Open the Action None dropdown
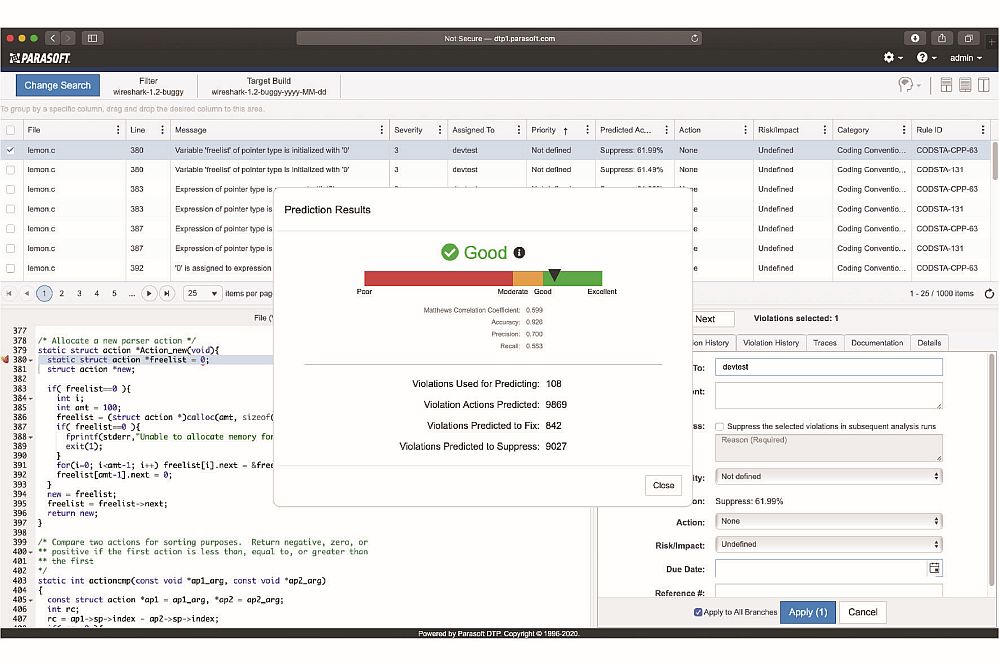 click(x=829, y=521)
